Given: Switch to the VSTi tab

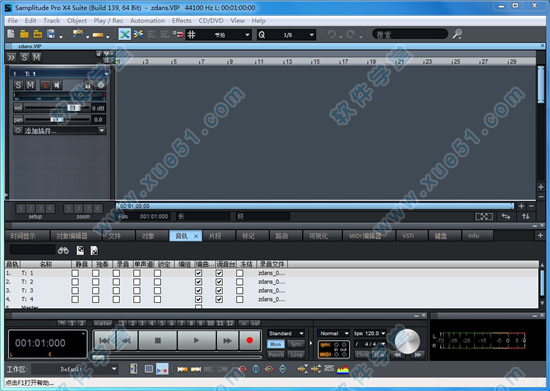Looking at the screenshot, I should coord(411,236).
